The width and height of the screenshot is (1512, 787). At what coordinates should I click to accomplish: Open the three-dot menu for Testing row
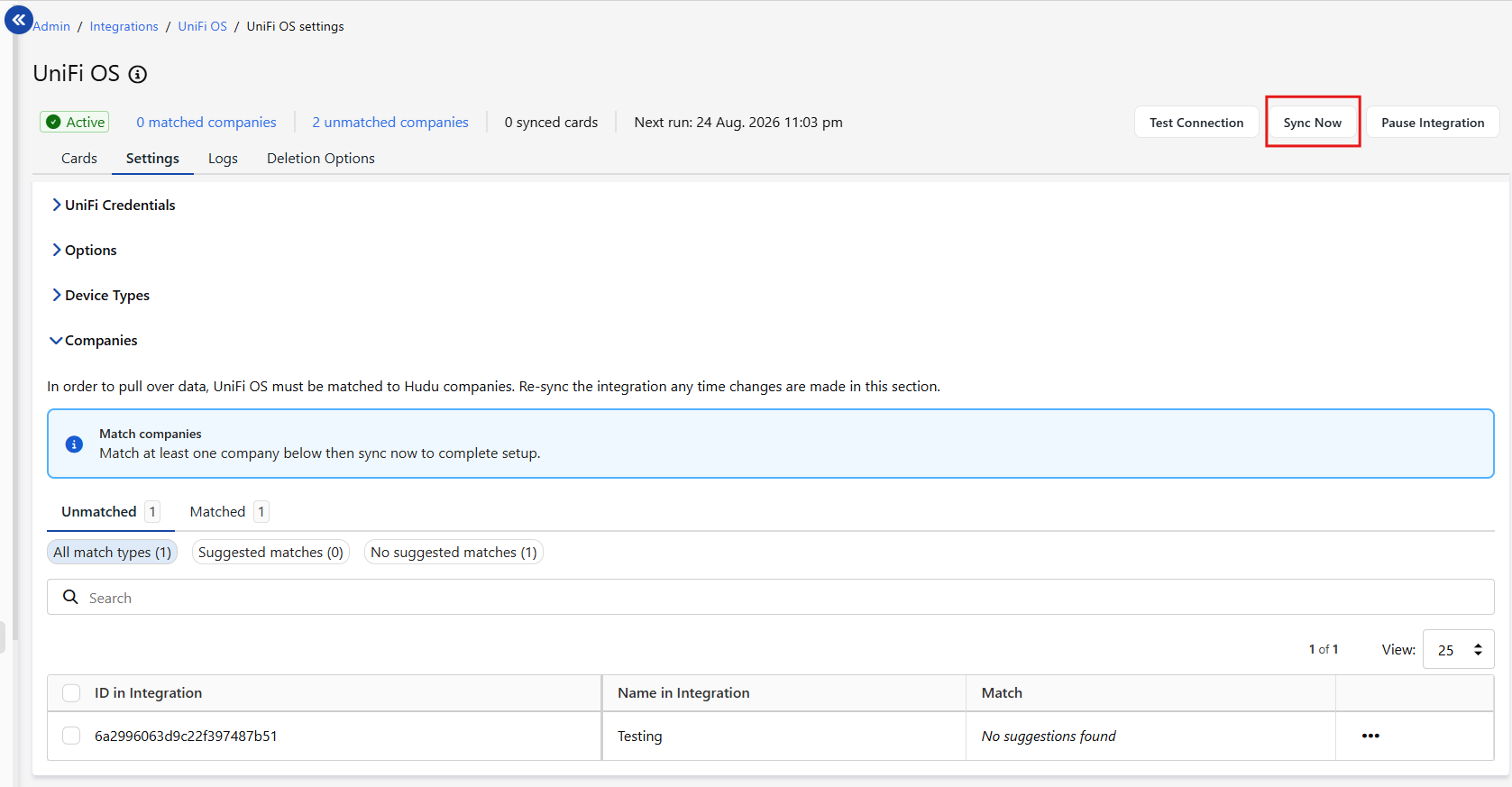point(1370,736)
